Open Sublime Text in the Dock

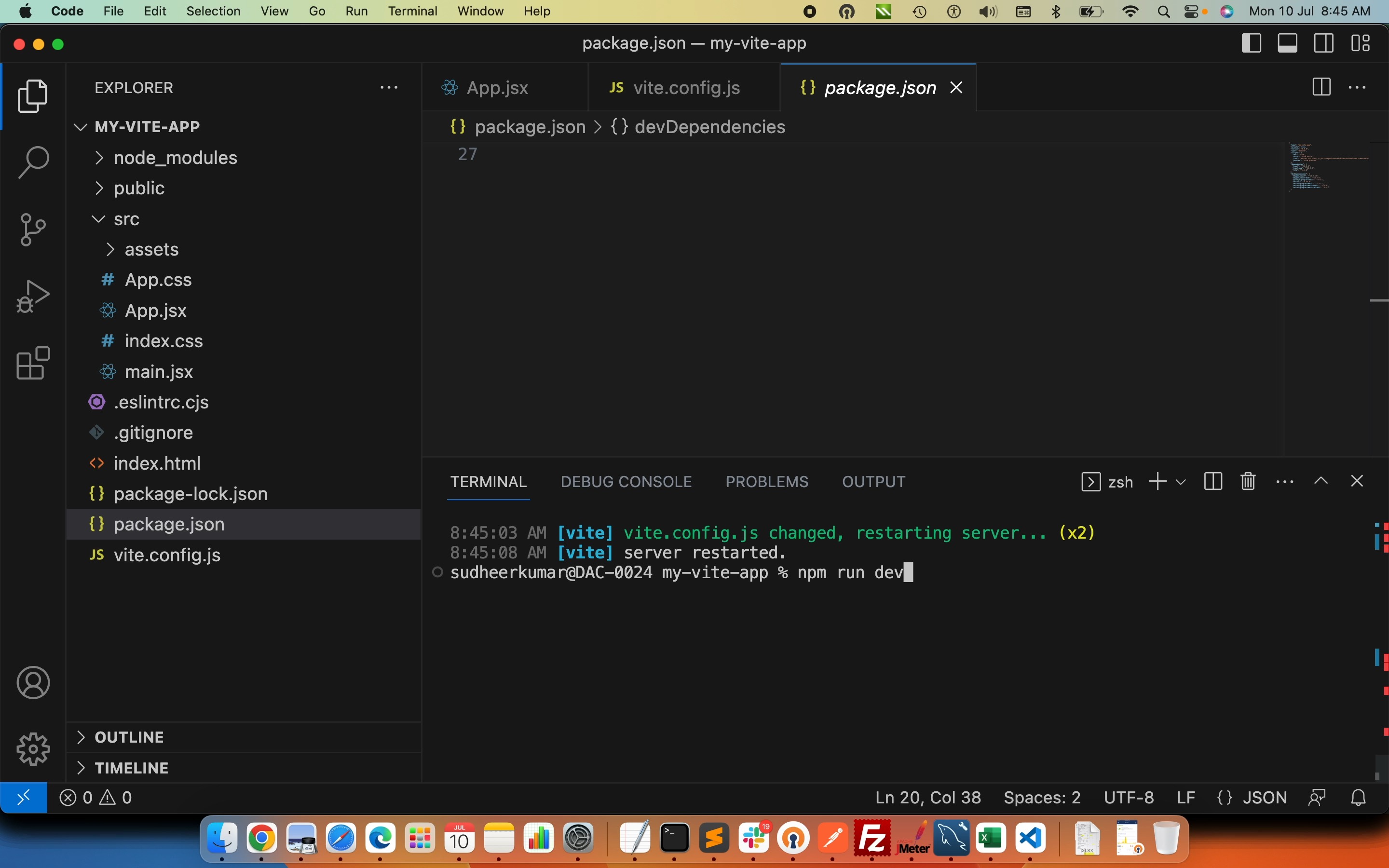point(714,839)
